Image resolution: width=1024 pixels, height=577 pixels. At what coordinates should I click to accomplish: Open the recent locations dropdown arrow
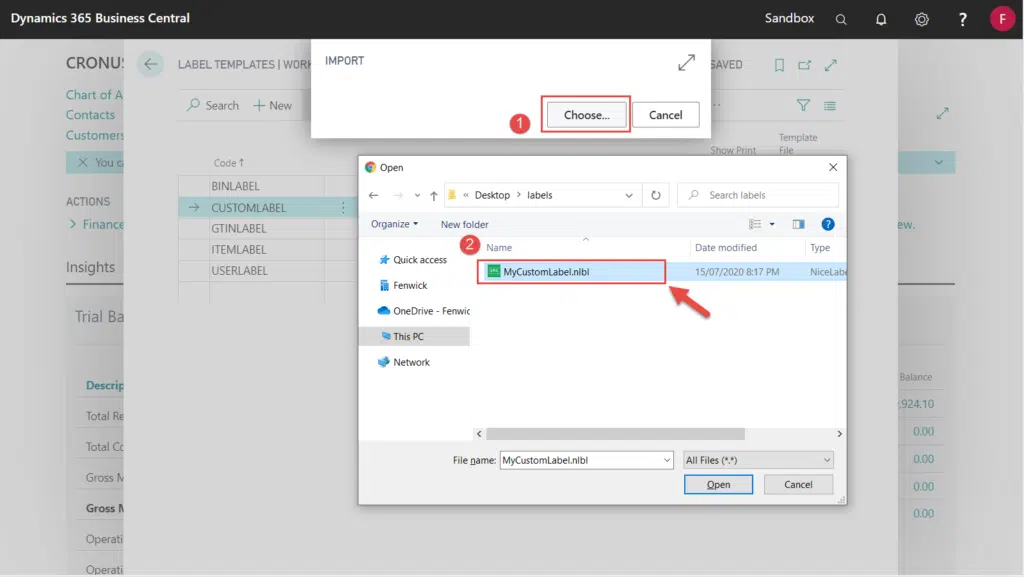tap(417, 195)
